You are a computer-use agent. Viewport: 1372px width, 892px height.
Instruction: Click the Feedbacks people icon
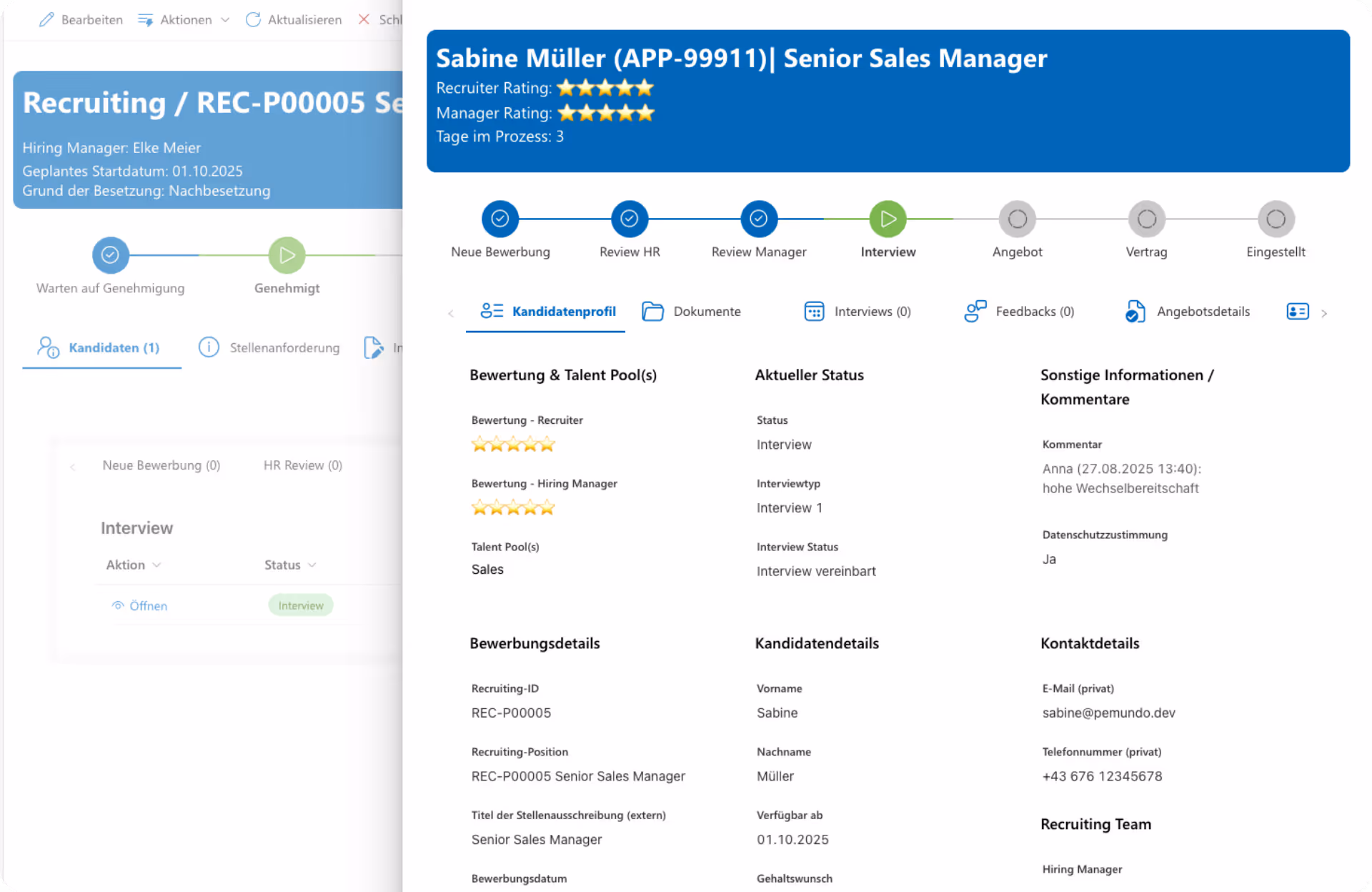click(975, 312)
